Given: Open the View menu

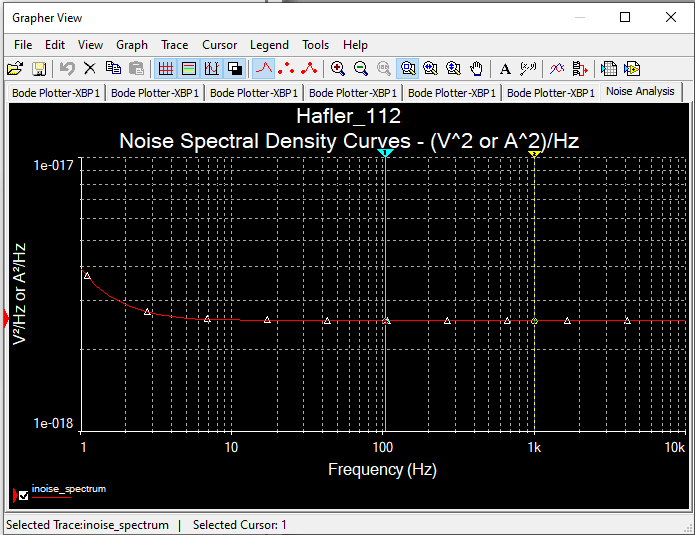Looking at the screenshot, I should coord(90,45).
